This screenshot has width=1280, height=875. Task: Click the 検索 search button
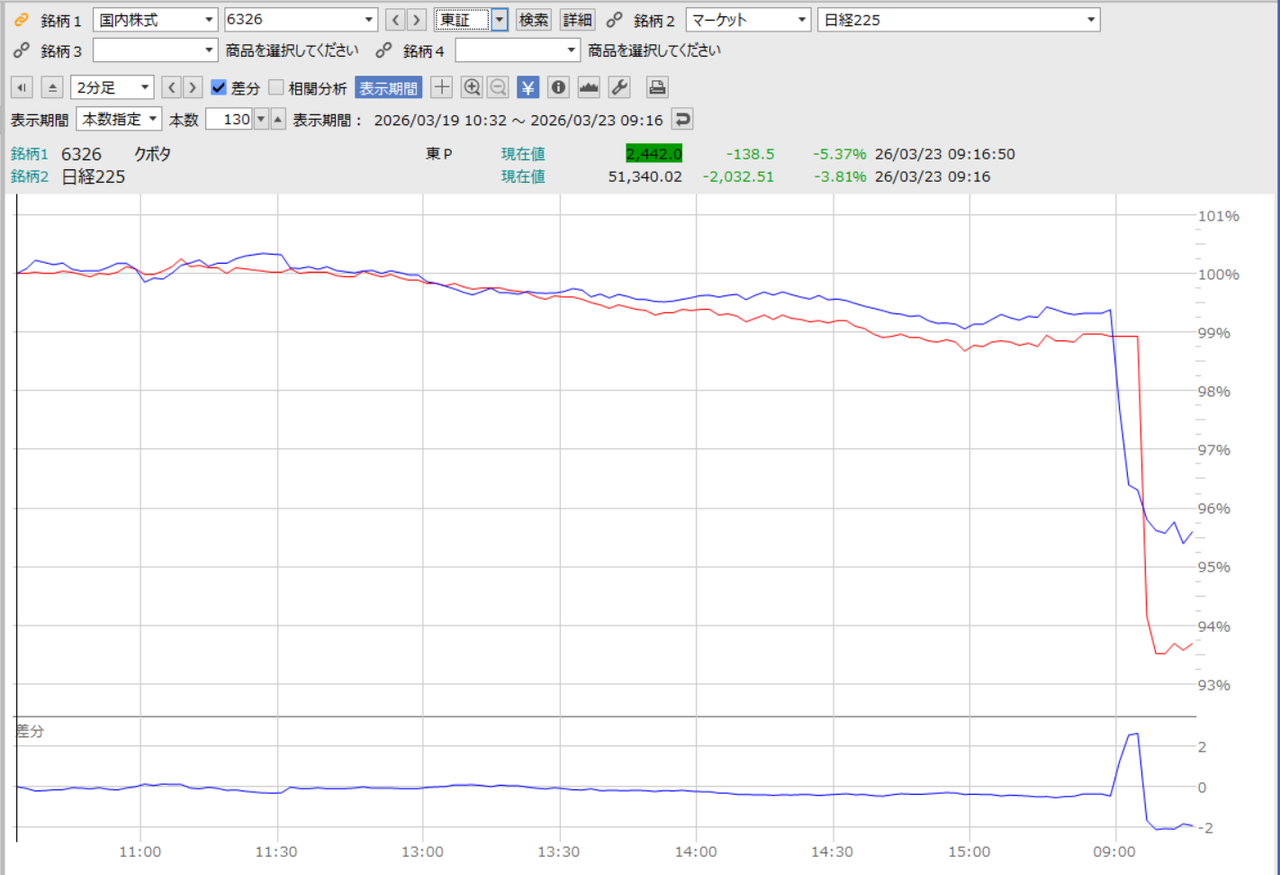tap(534, 20)
